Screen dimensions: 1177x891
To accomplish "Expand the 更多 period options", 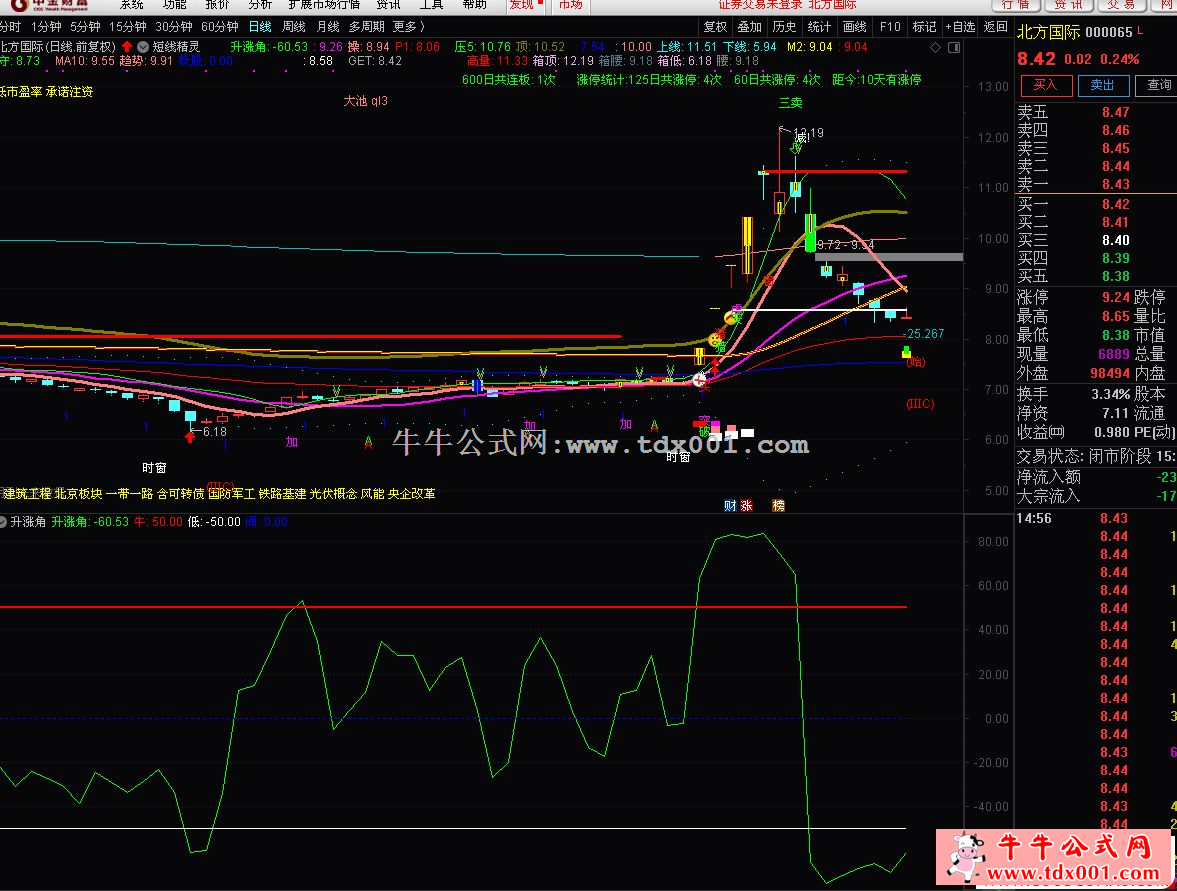I will pos(408,26).
